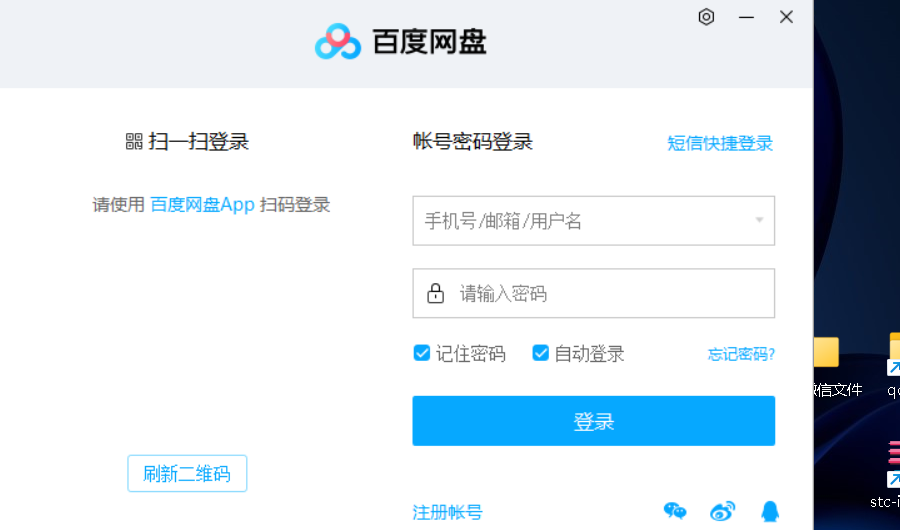Click the lock icon in password field
900x530 pixels.
point(435,293)
